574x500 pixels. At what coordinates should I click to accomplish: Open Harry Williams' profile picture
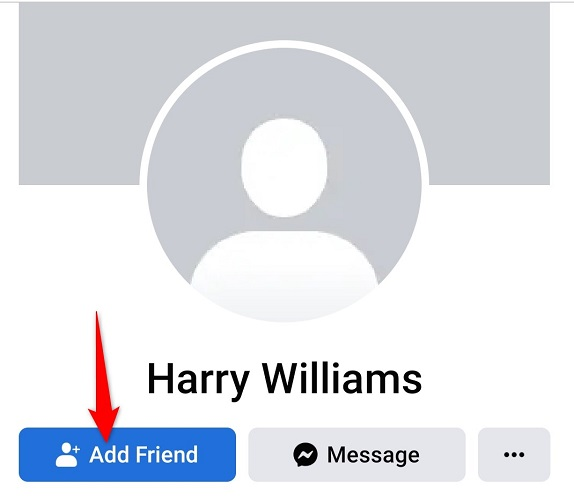pyautogui.click(x=284, y=185)
